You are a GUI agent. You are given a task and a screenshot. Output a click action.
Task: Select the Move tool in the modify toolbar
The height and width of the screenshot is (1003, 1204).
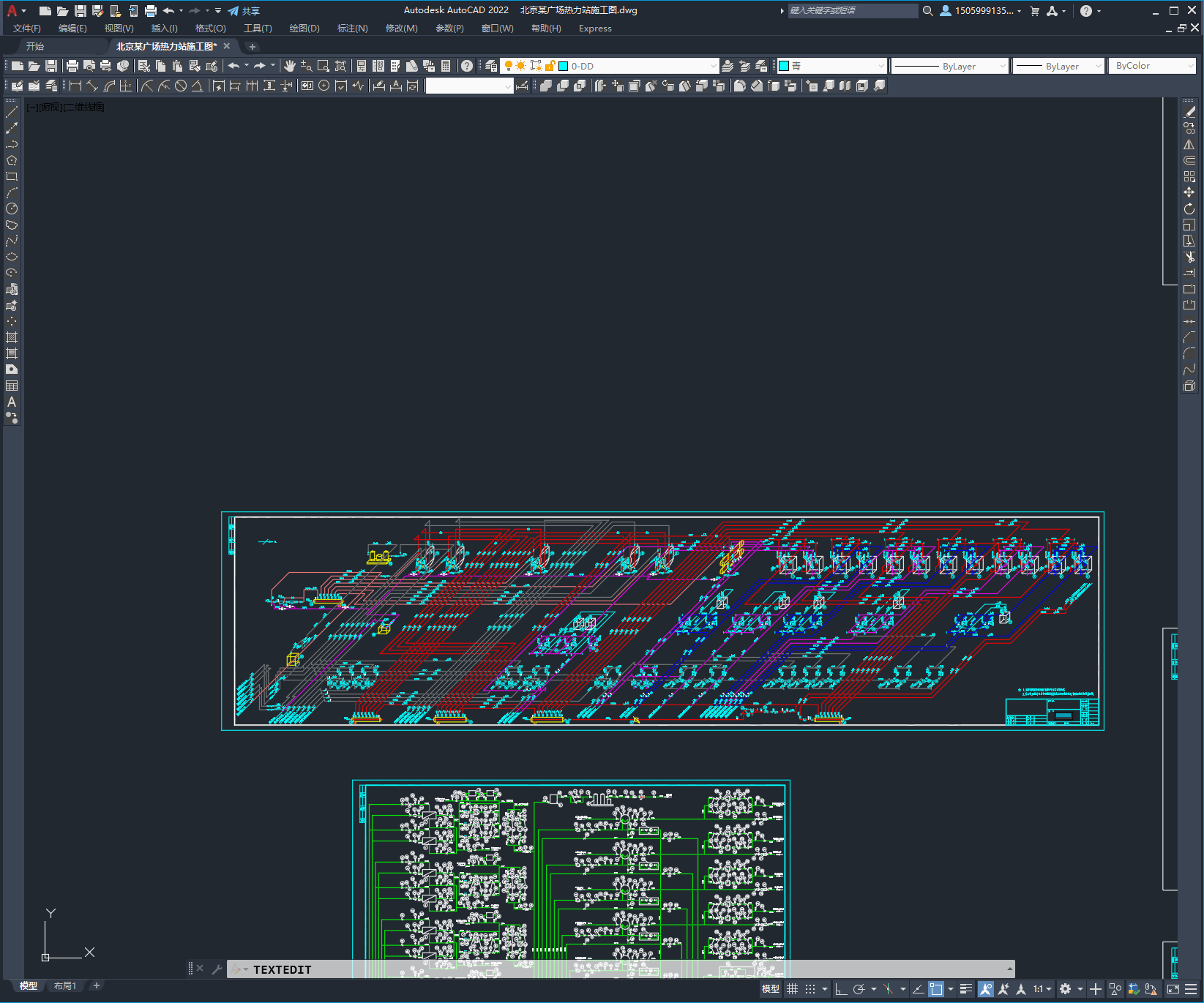[1189, 192]
